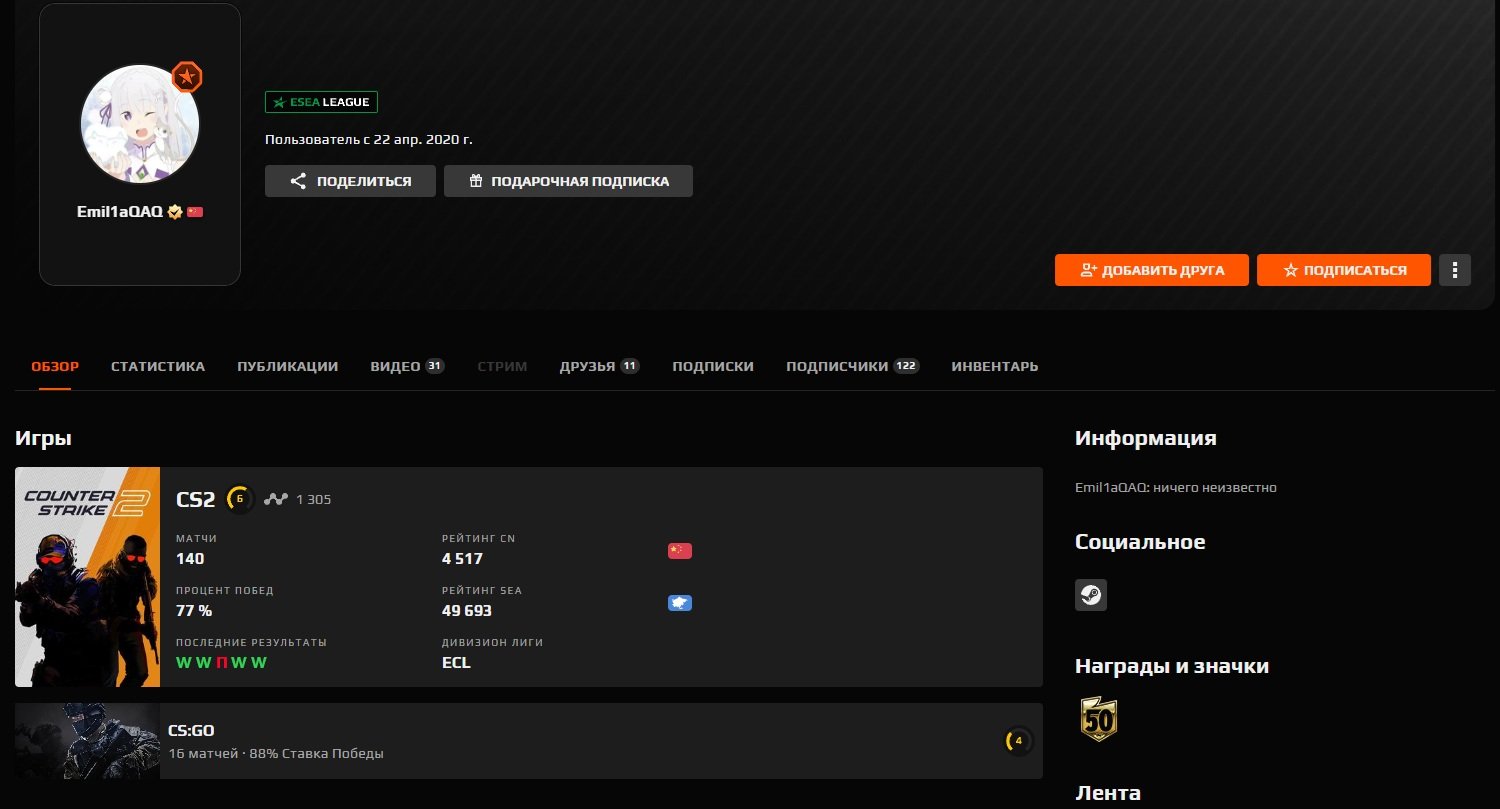Click the CN rating value 4 517
Image resolution: width=1500 pixels, height=809 pixels.
462,558
